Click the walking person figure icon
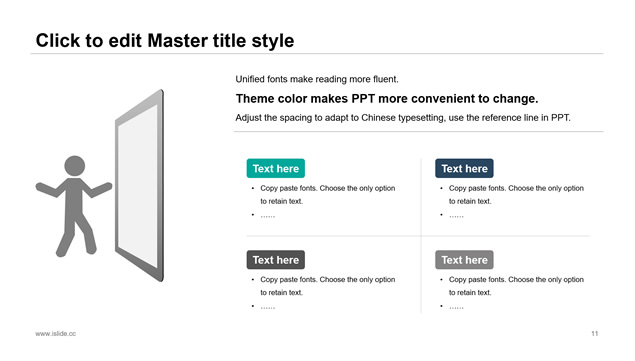635x361 pixels. [x=74, y=206]
